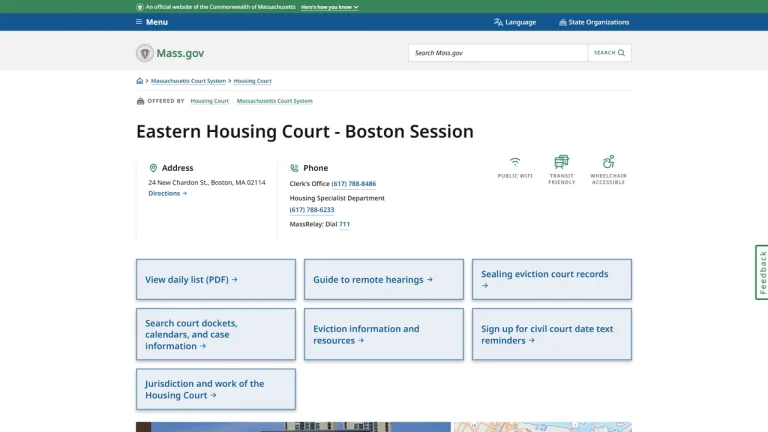Open Guide to remote hearings card

point(384,279)
